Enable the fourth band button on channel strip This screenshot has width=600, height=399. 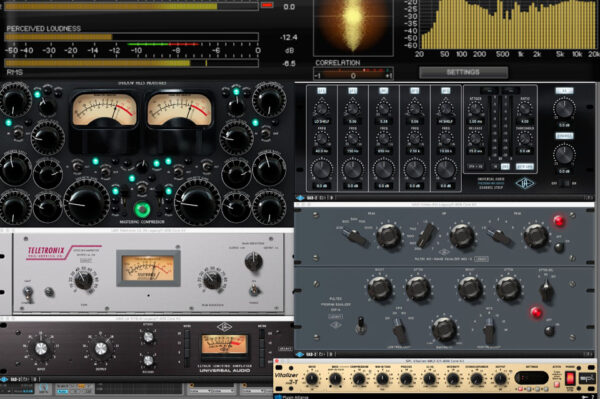coord(414,91)
